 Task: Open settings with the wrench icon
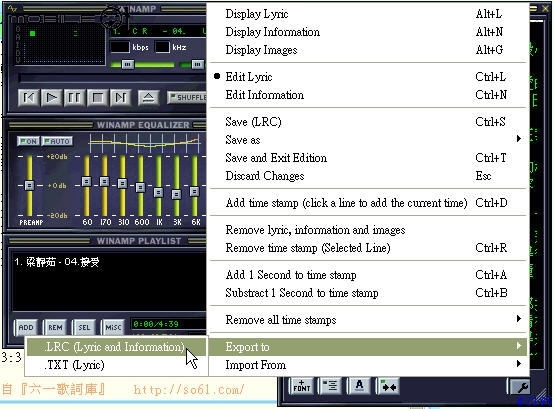tap(519, 387)
